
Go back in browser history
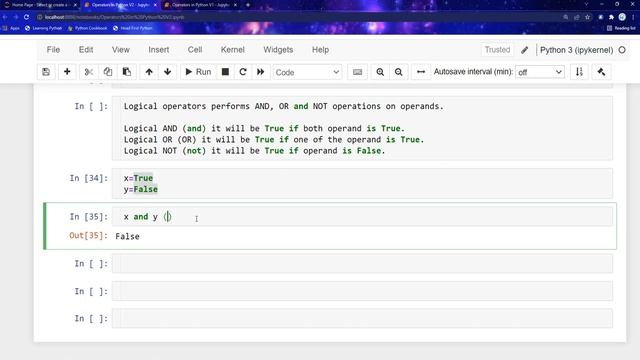(5, 17)
